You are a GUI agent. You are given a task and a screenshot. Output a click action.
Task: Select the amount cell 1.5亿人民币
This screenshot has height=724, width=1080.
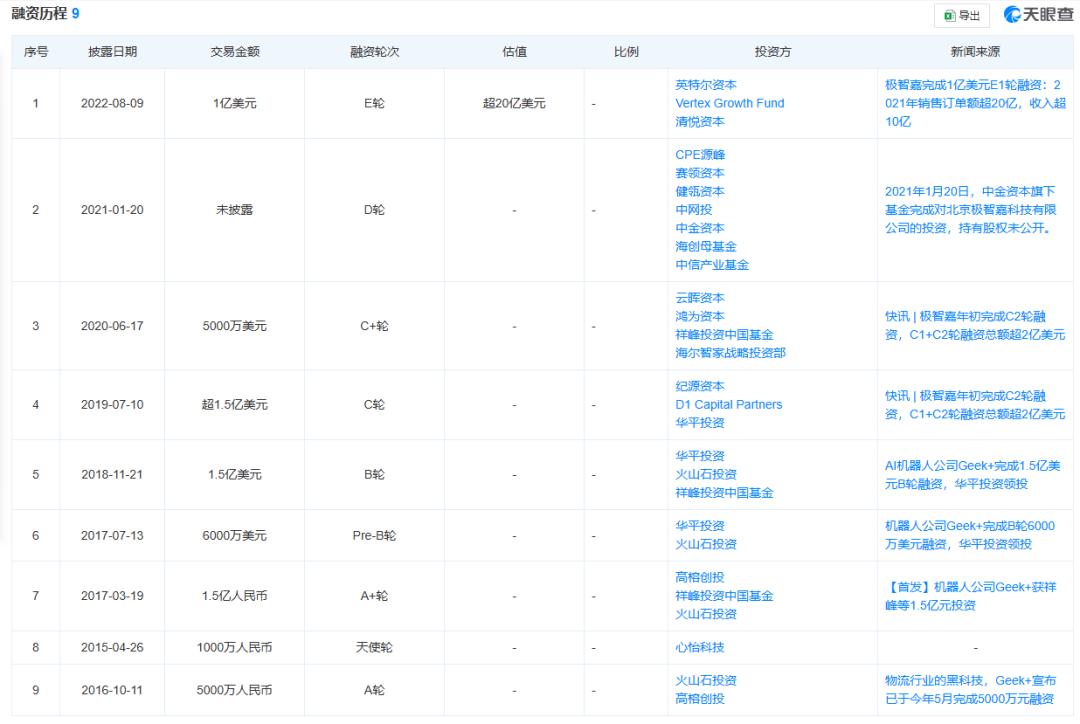[234, 596]
